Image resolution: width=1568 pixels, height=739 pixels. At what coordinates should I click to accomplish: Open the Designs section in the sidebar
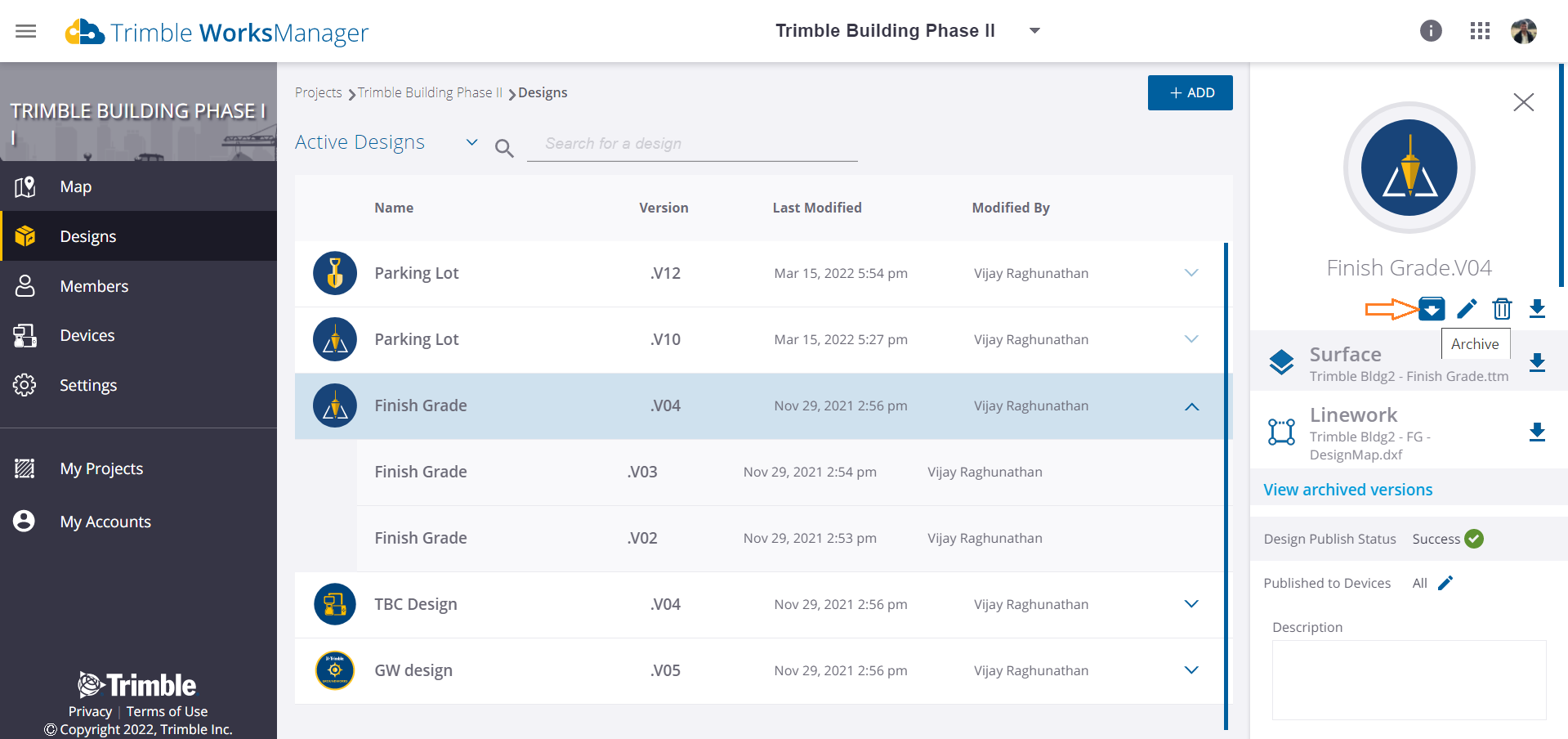point(87,235)
